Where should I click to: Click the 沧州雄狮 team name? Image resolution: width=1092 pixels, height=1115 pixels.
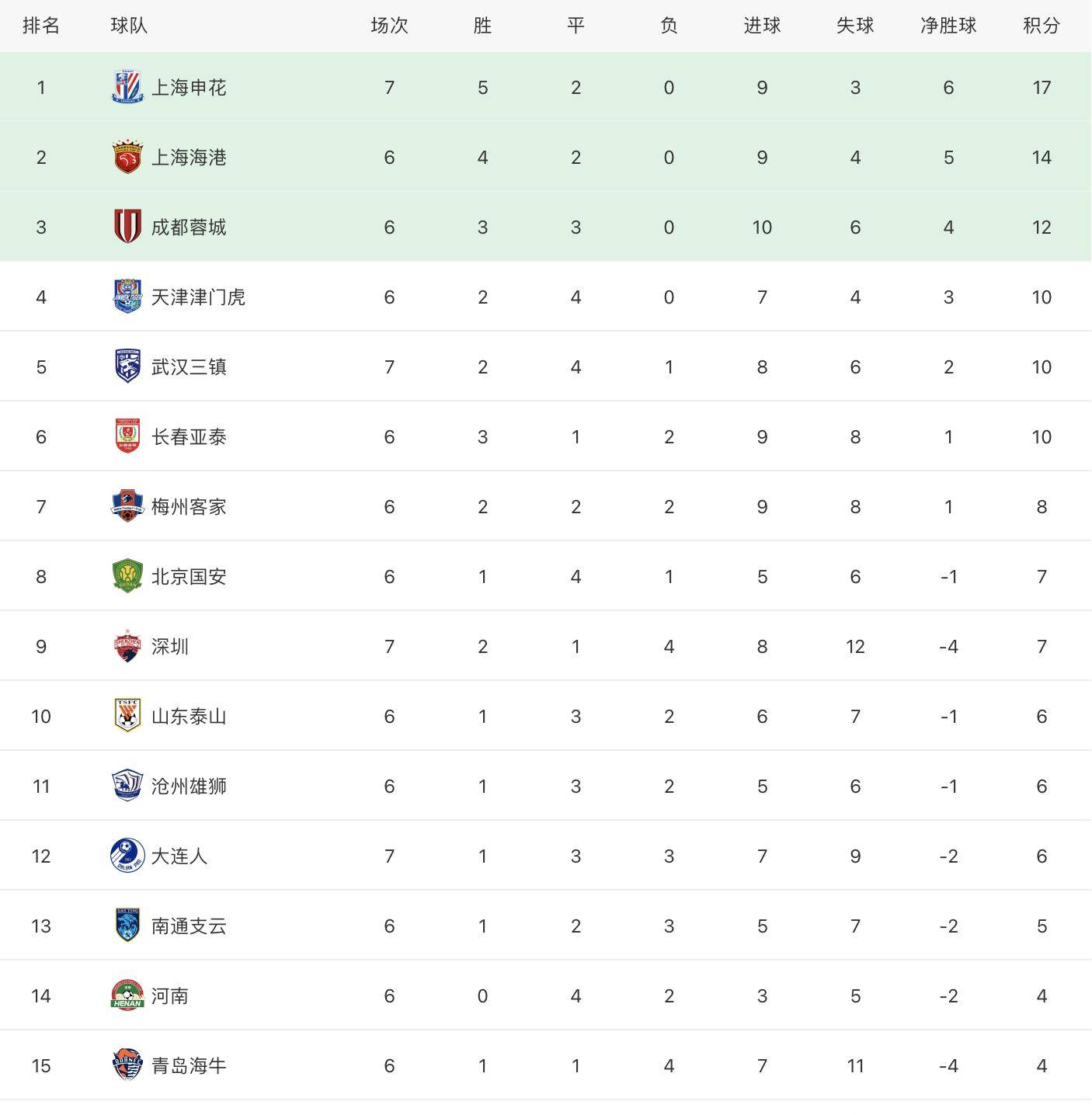189,786
